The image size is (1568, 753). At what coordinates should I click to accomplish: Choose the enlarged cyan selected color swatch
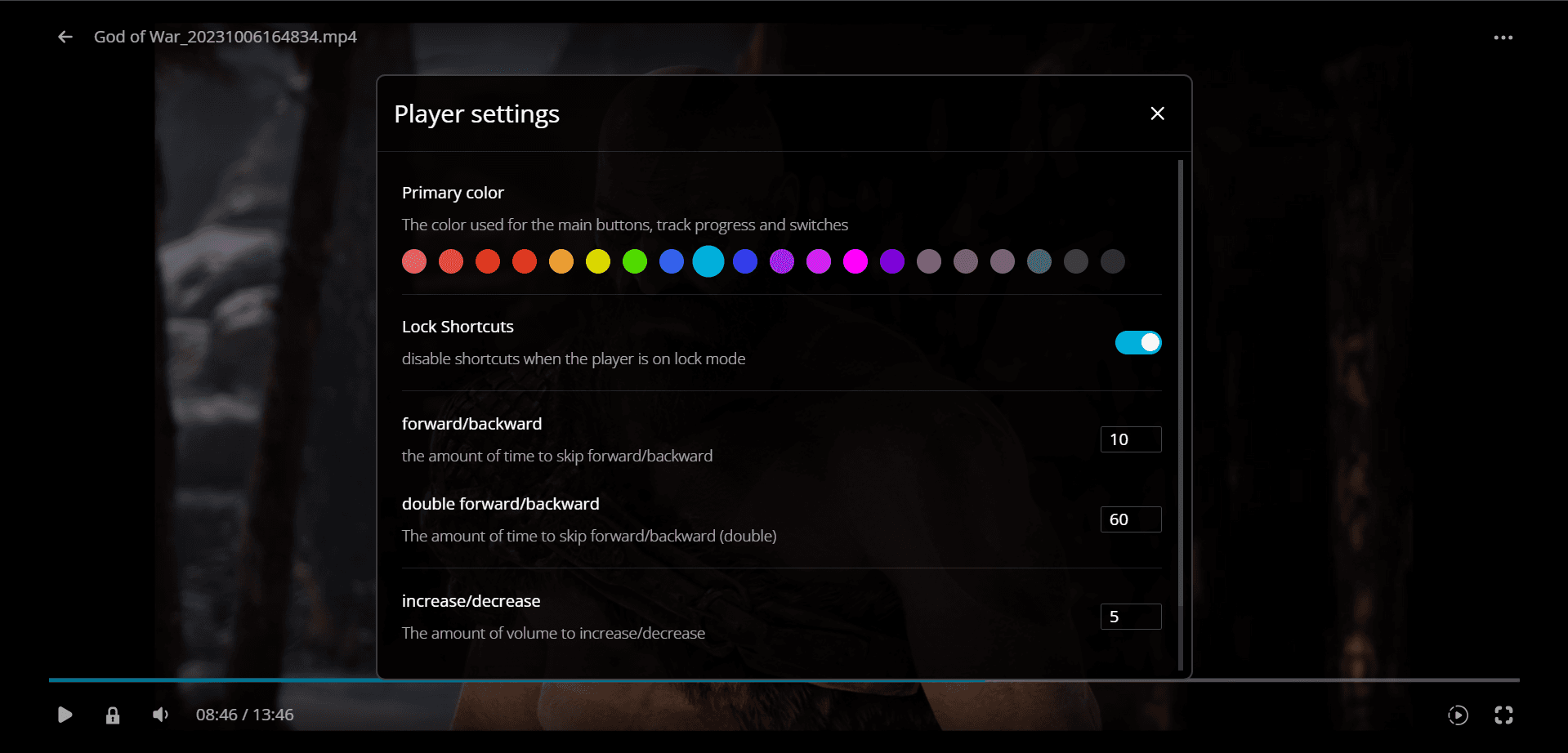pyautogui.click(x=708, y=261)
